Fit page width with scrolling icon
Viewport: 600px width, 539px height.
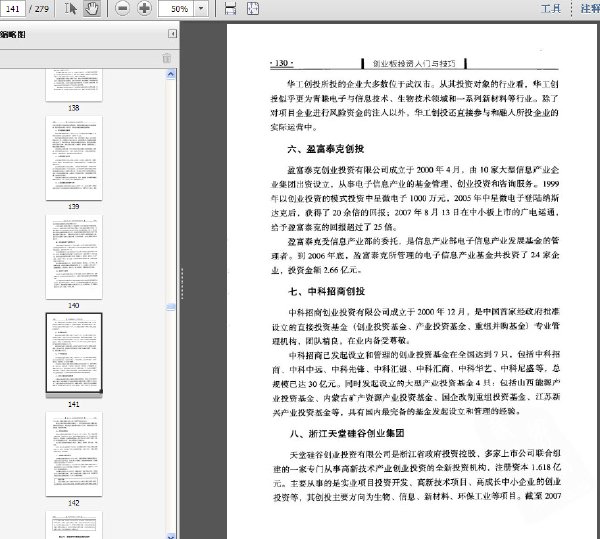[230, 8]
